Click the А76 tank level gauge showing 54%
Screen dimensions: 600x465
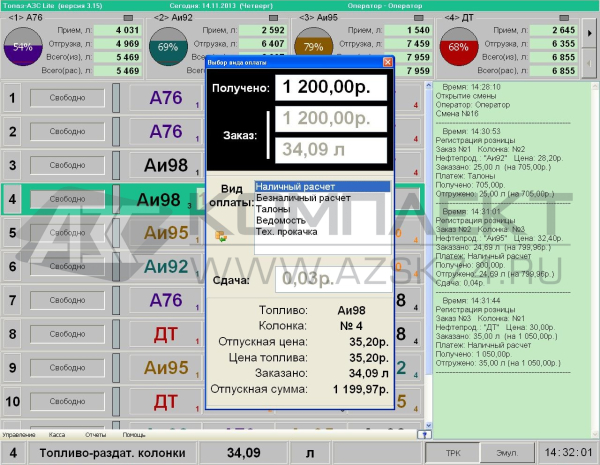click(23, 47)
